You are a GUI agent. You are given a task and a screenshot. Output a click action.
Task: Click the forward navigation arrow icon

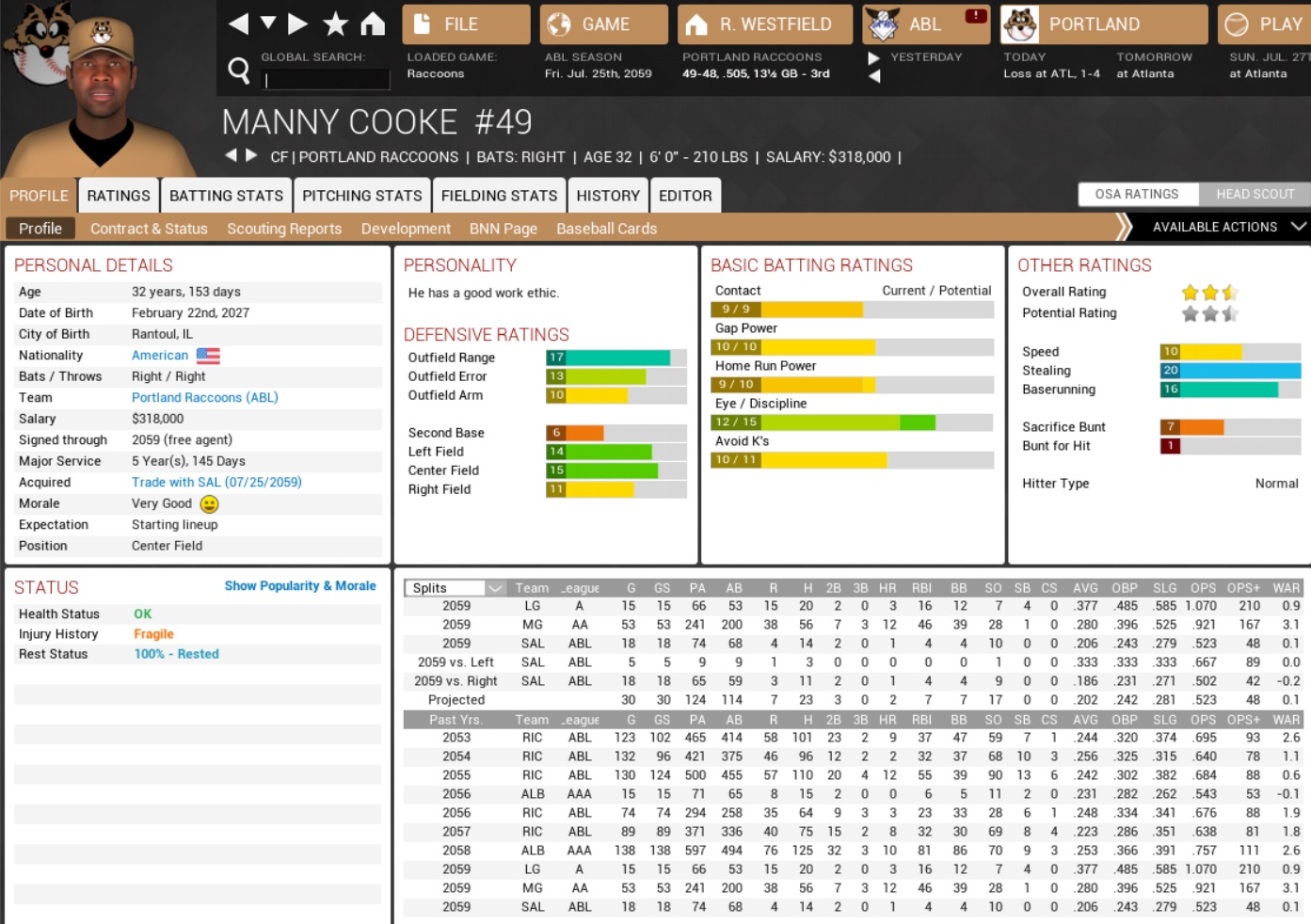coord(298,24)
